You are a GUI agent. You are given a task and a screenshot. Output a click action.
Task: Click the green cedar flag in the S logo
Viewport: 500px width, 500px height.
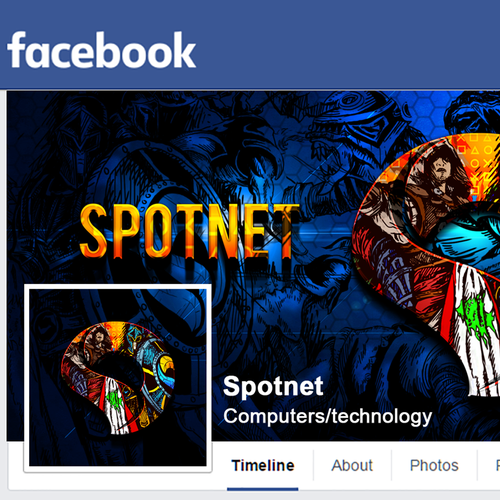pyautogui.click(x=475, y=317)
